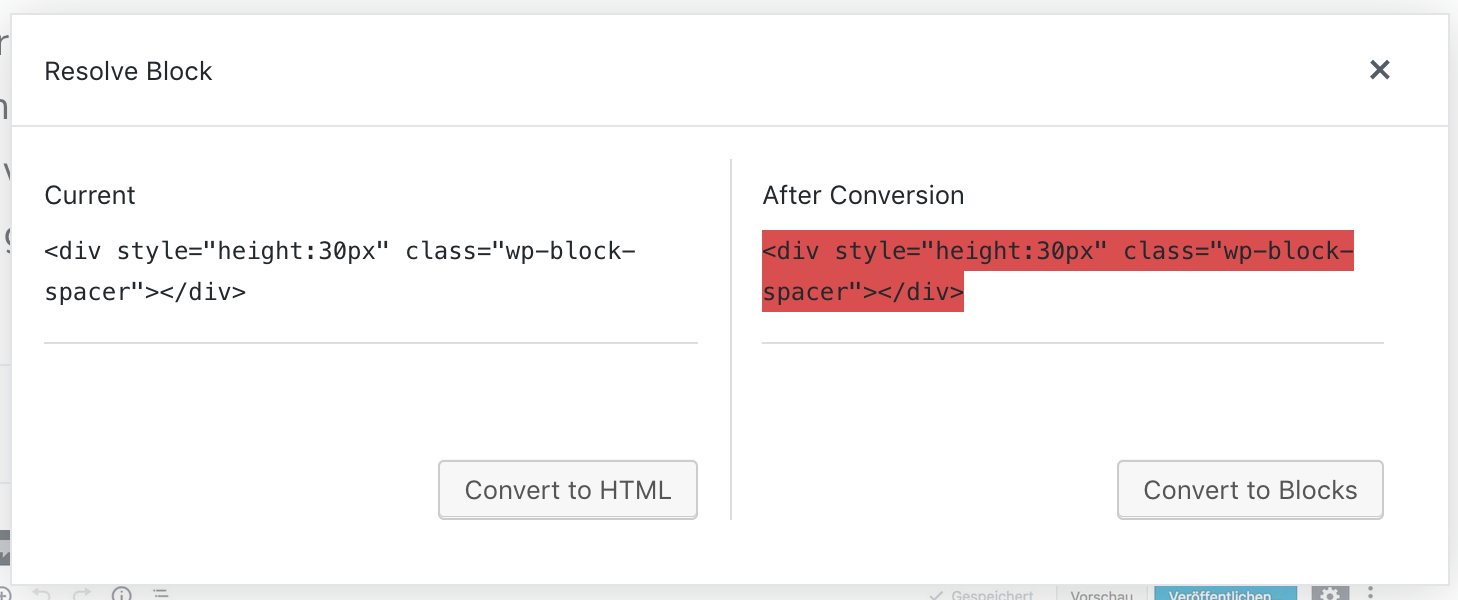Click the undo arrow icon
This screenshot has height=600, width=1458.
pyautogui.click(x=41, y=594)
